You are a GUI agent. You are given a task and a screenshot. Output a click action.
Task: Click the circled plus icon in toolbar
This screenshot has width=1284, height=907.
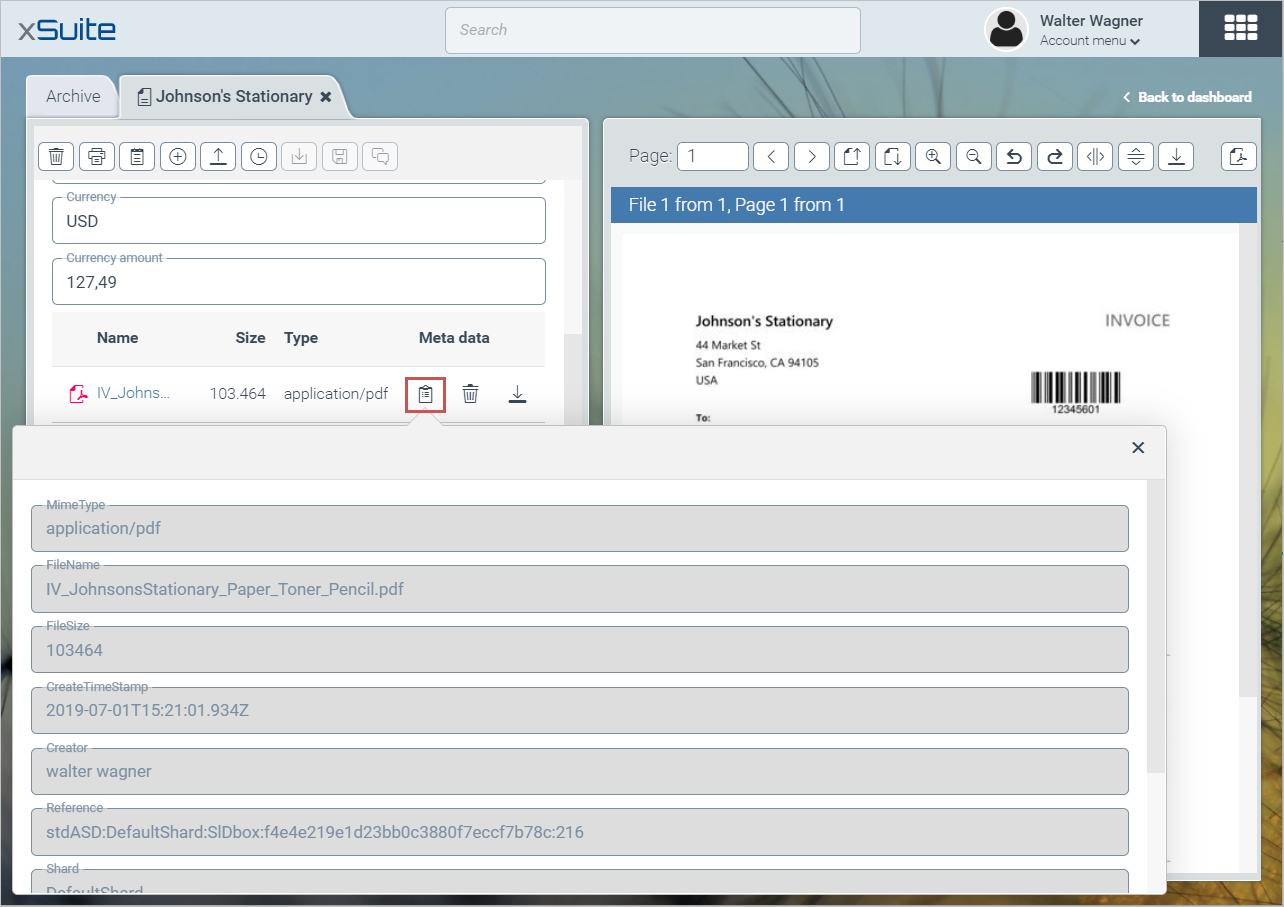pyautogui.click(x=178, y=156)
